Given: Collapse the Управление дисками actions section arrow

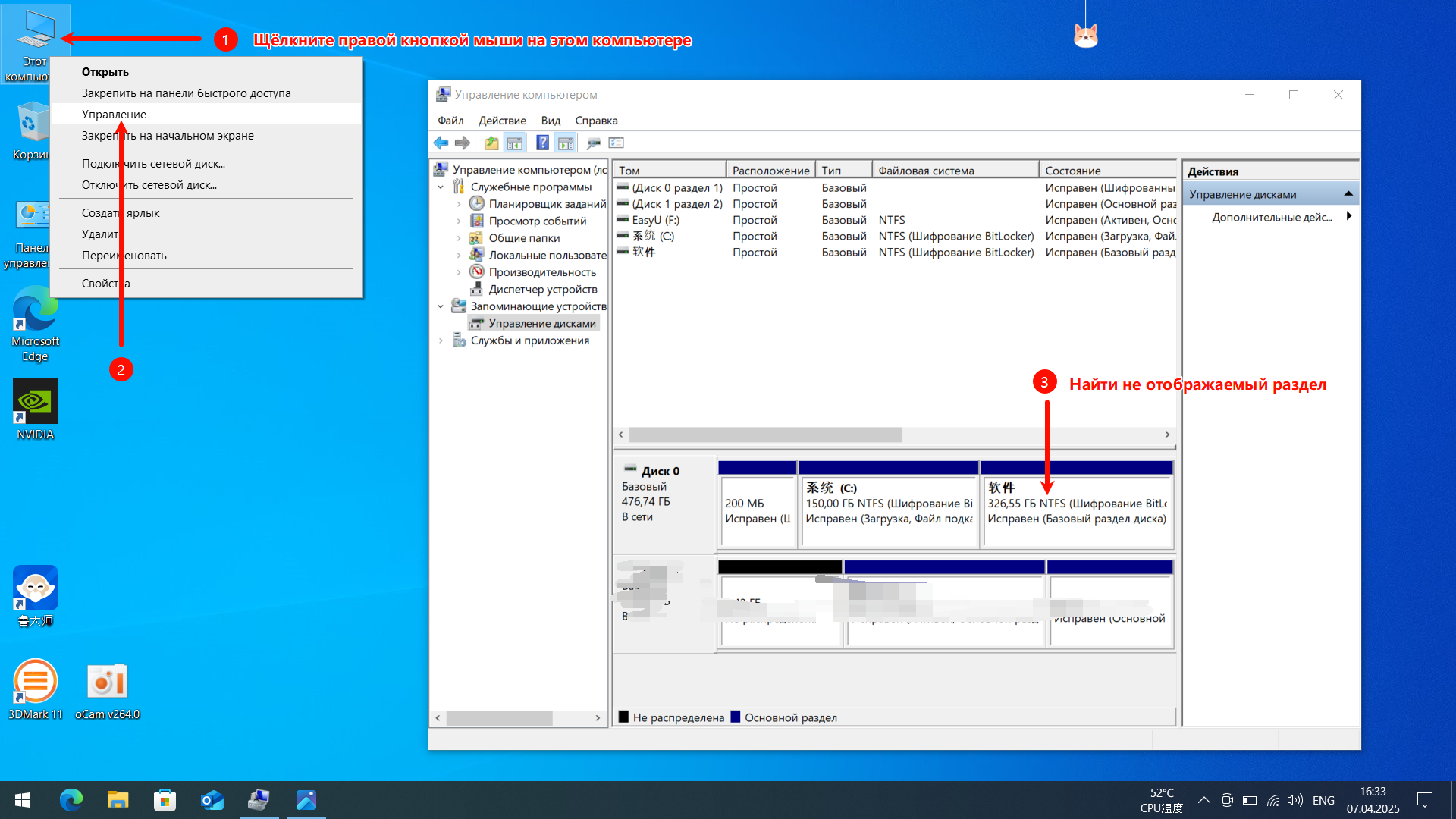Looking at the screenshot, I should (1348, 194).
